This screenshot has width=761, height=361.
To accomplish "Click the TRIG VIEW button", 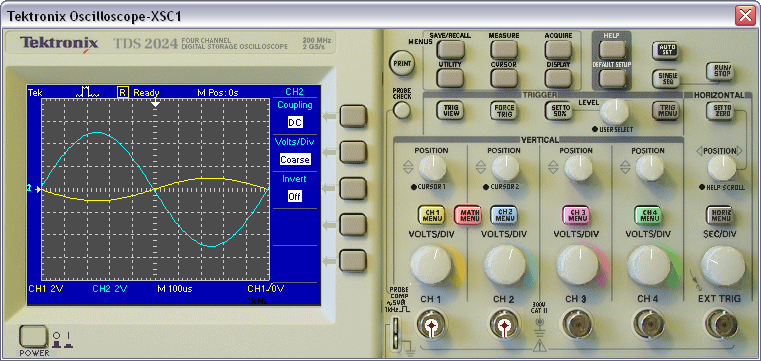I will tap(450, 110).
